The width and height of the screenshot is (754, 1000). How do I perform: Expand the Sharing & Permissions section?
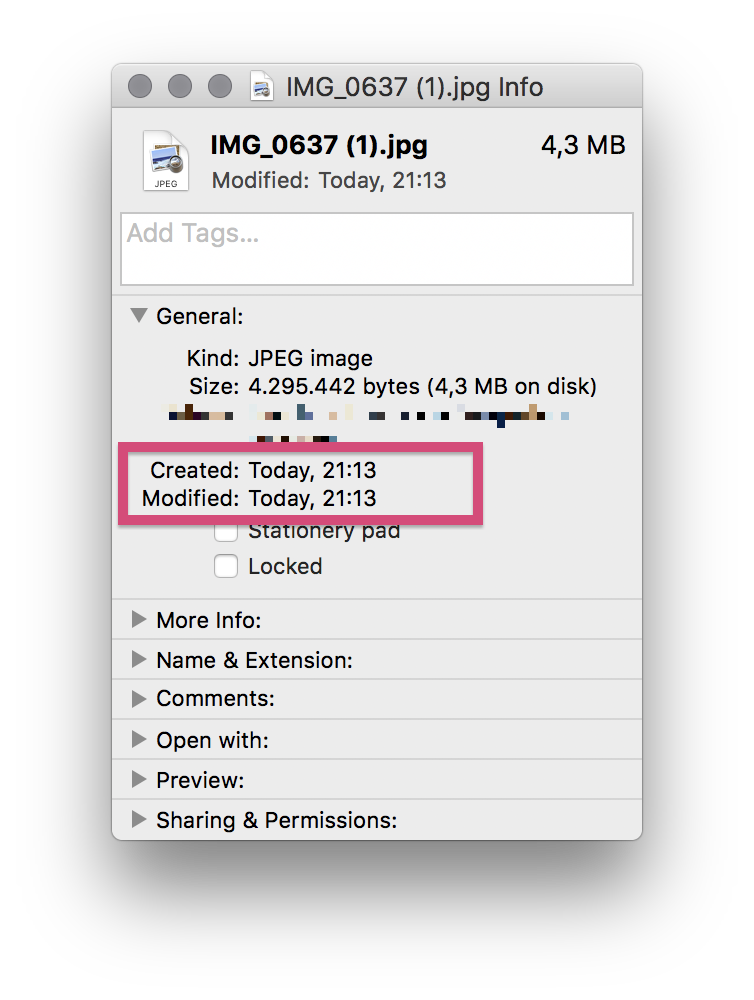click(139, 820)
